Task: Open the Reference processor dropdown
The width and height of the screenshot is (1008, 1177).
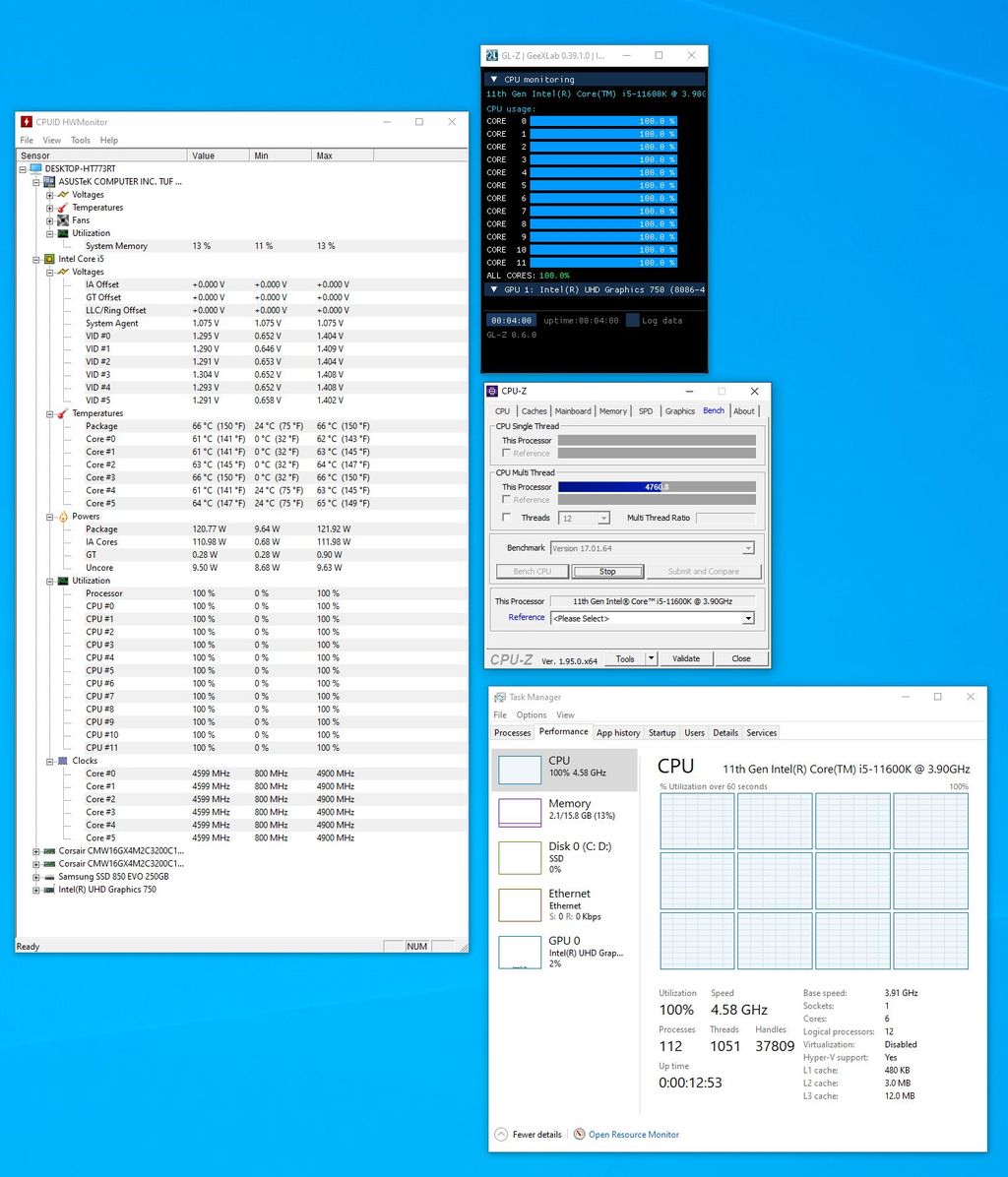Action: pyautogui.click(x=748, y=619)
